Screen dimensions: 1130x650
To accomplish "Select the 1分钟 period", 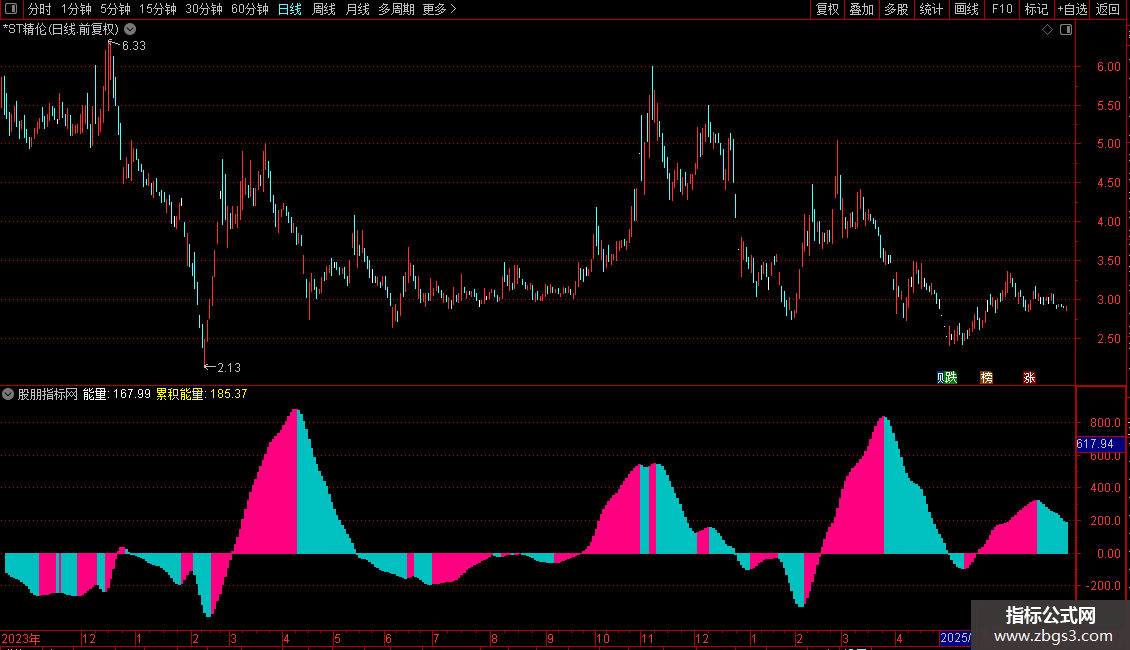I will click(76, 9).
